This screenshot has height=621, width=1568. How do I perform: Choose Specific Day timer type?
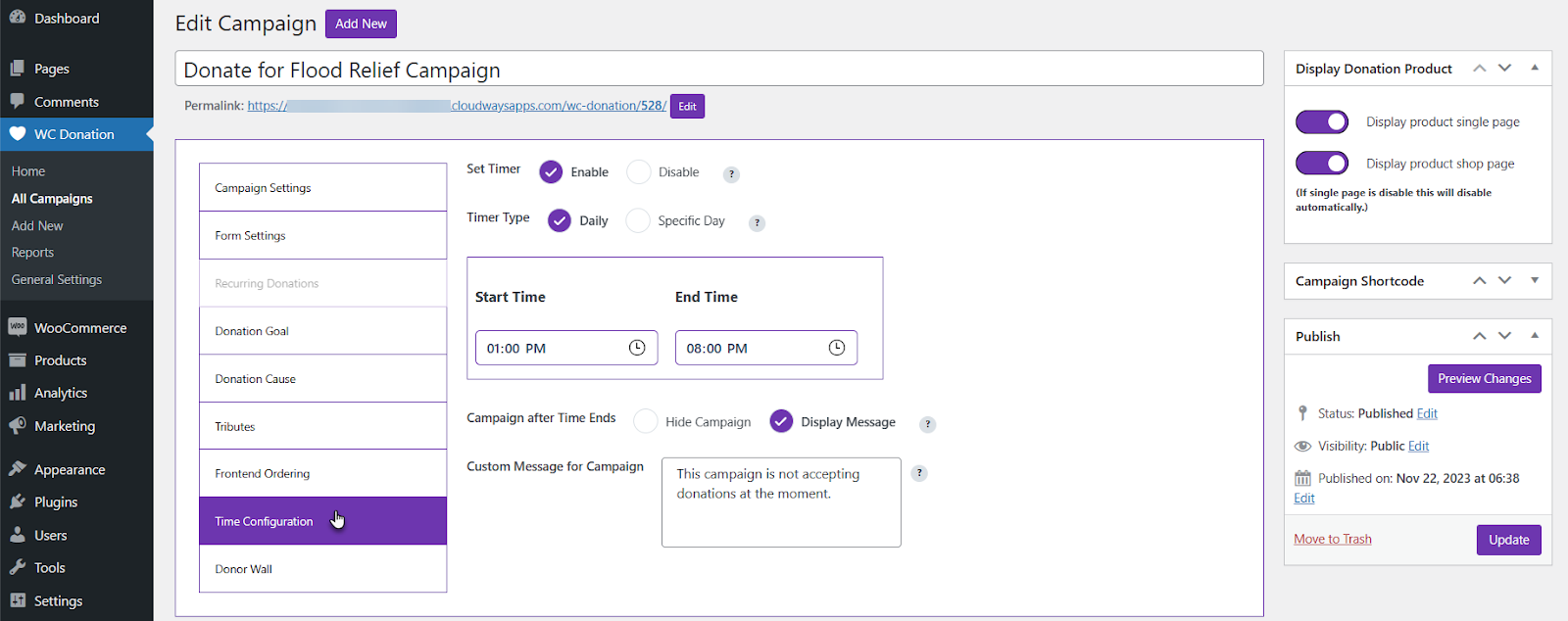pyautogui.click(x=638, y=221)
